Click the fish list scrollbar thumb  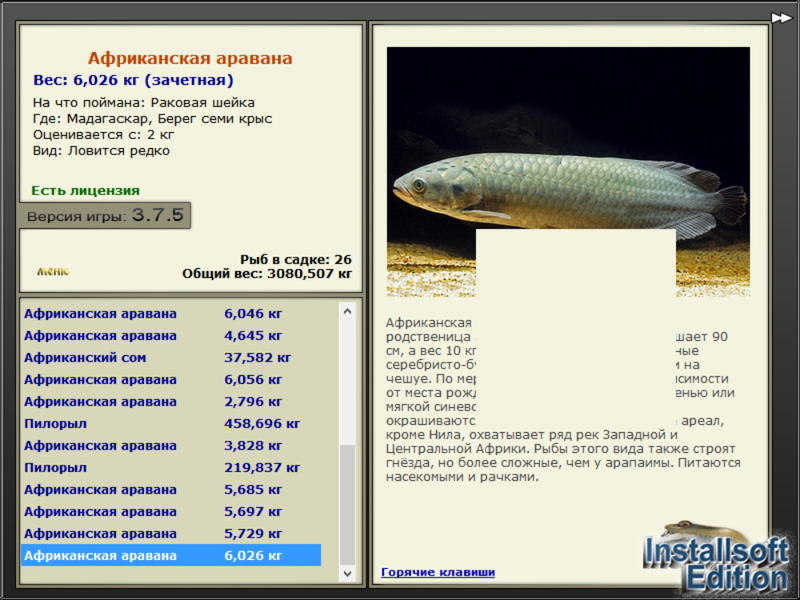point(347,505)
